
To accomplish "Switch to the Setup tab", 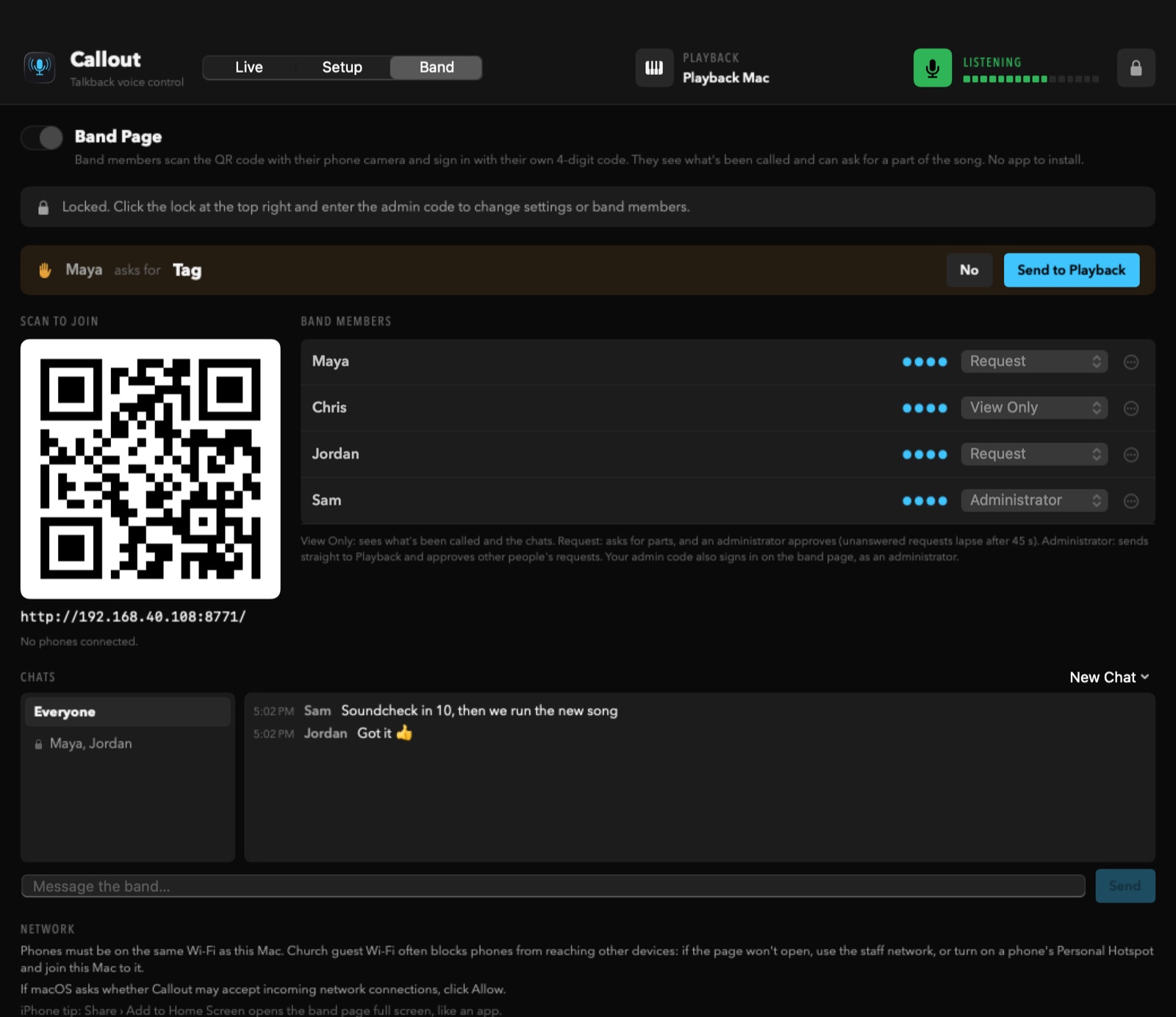I will click(342, 68).
